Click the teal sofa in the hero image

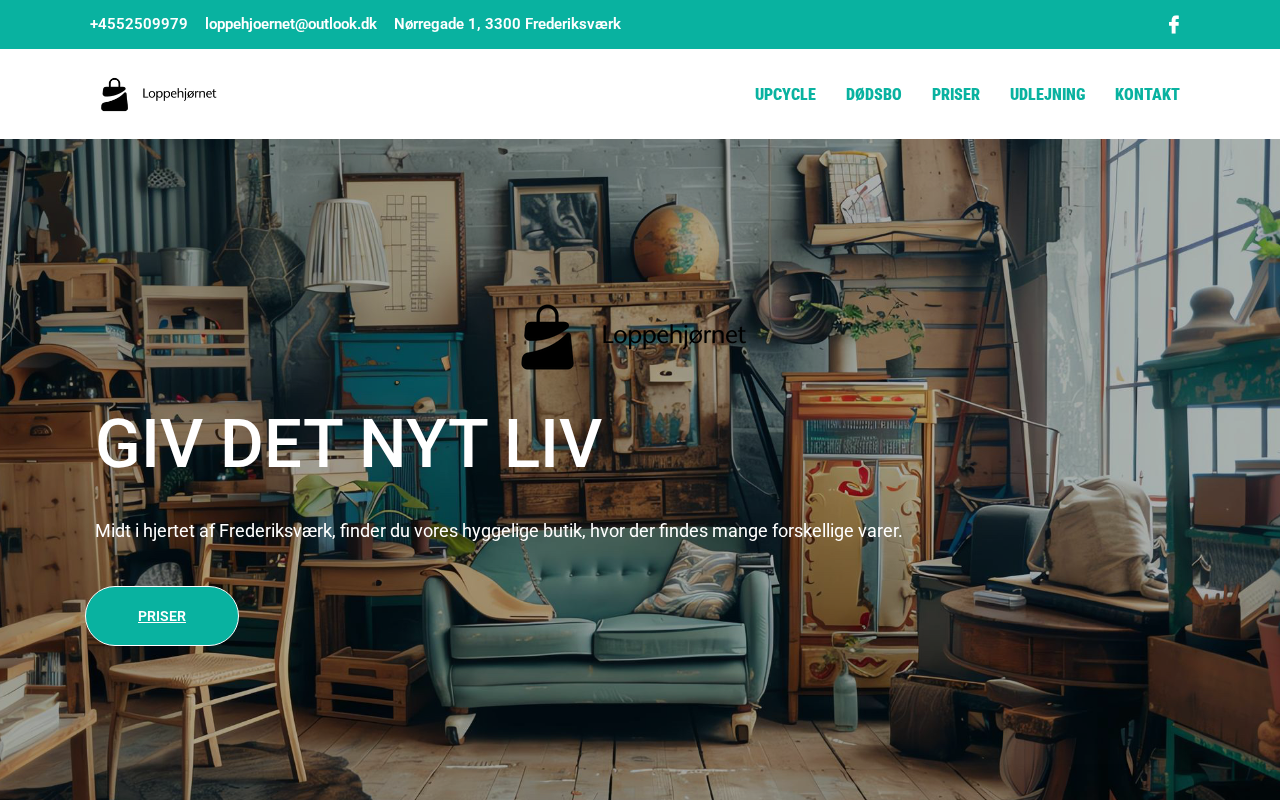tap(598, 630)
